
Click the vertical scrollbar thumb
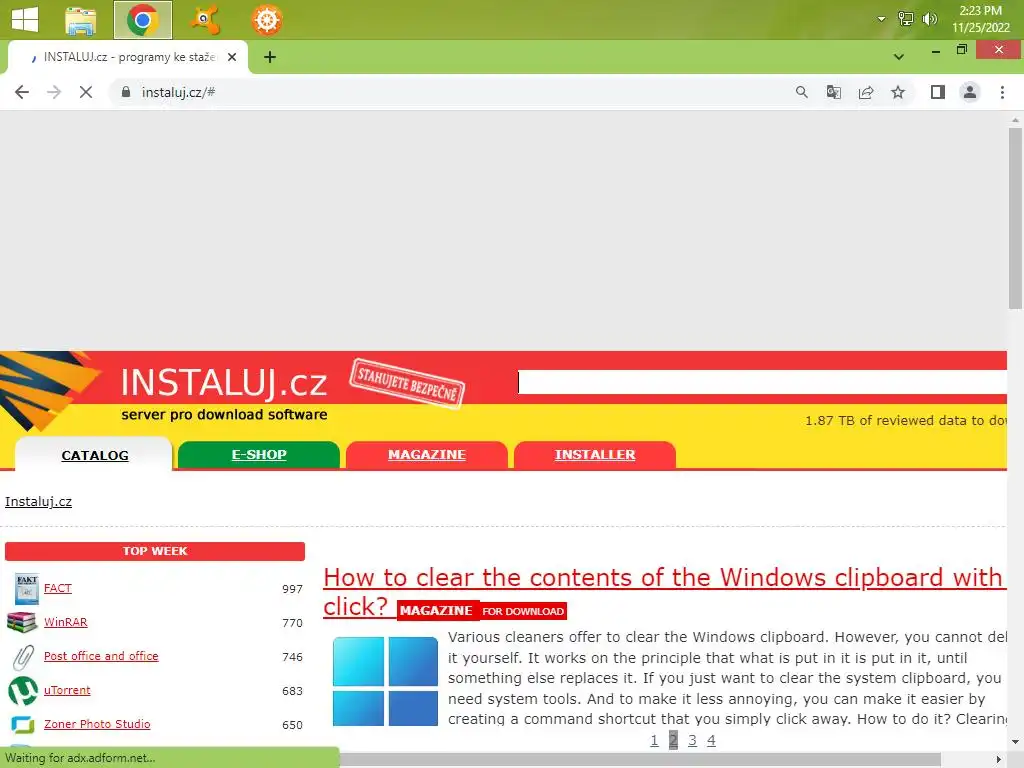click(x=1015, y=218)
